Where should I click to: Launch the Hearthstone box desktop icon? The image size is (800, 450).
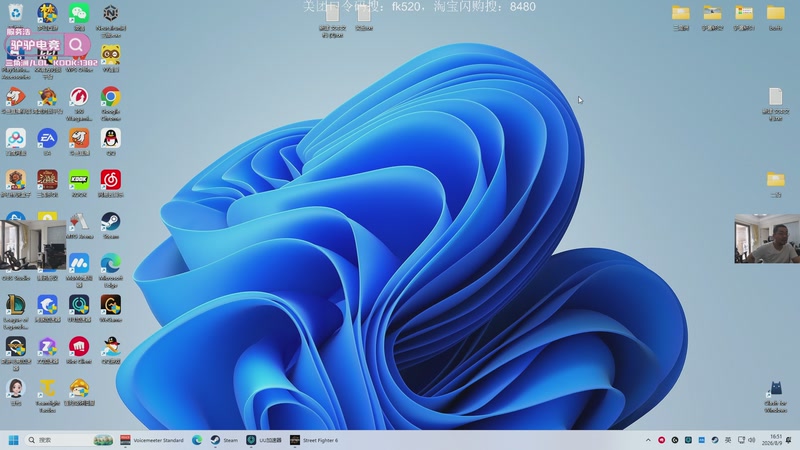(16, 180)
